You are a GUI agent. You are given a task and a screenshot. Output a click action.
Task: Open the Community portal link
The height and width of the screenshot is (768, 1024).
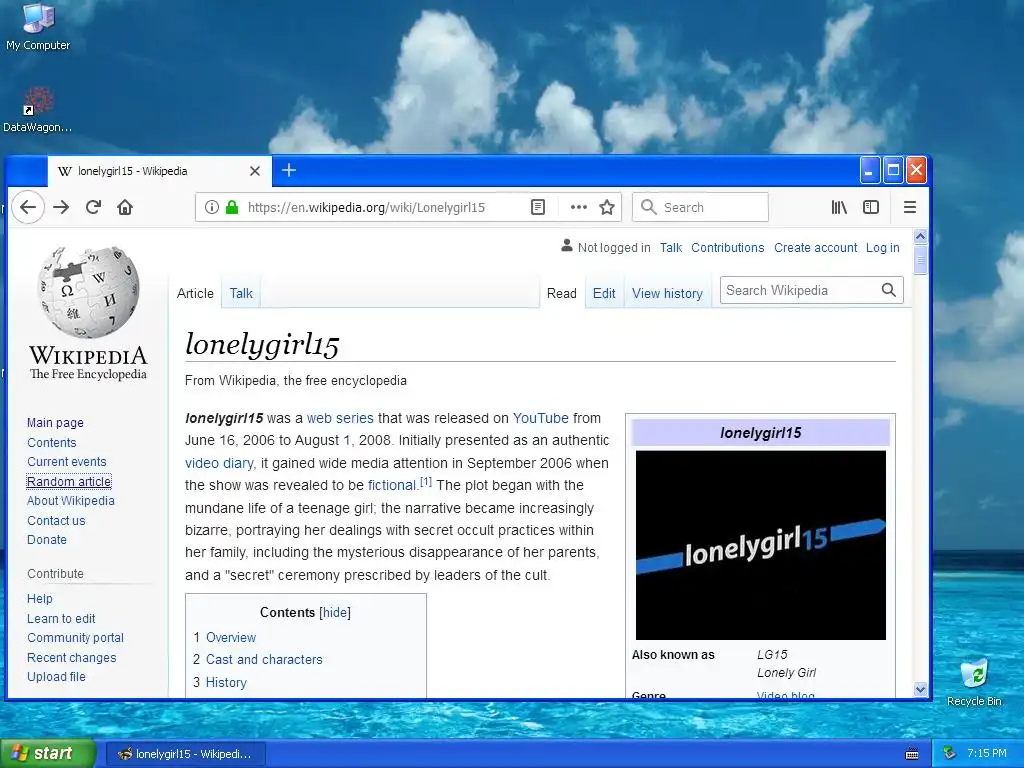[x=75, y=637]
